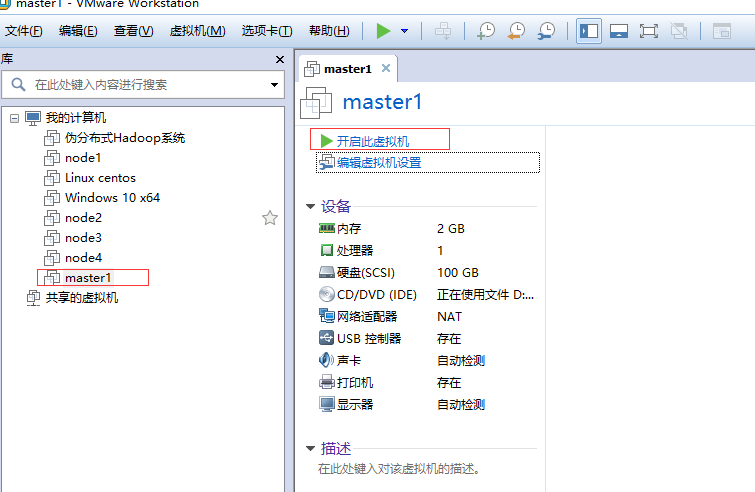Select 共享的虚拟机 in the library
This screenshot has height=492, width=755.
coord(82,298)
